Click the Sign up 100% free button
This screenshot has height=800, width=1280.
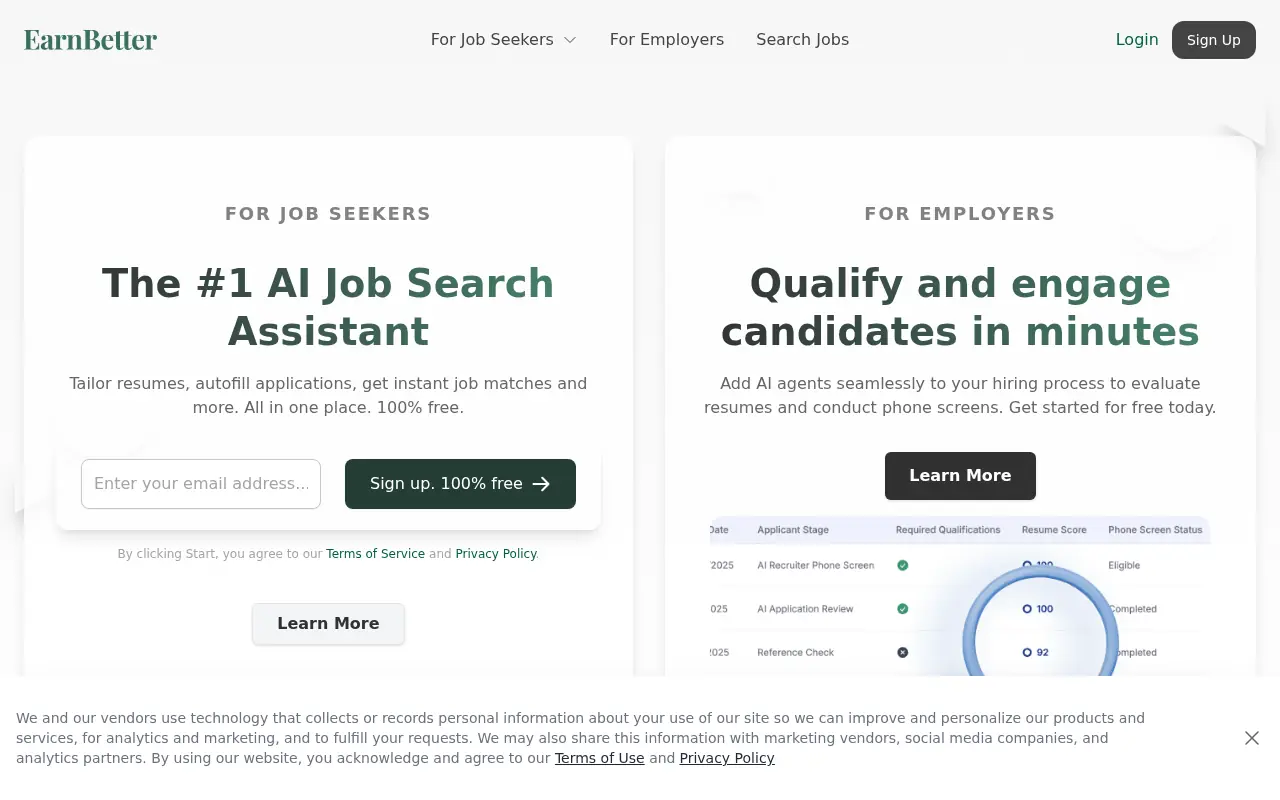(x=460, y=484)
